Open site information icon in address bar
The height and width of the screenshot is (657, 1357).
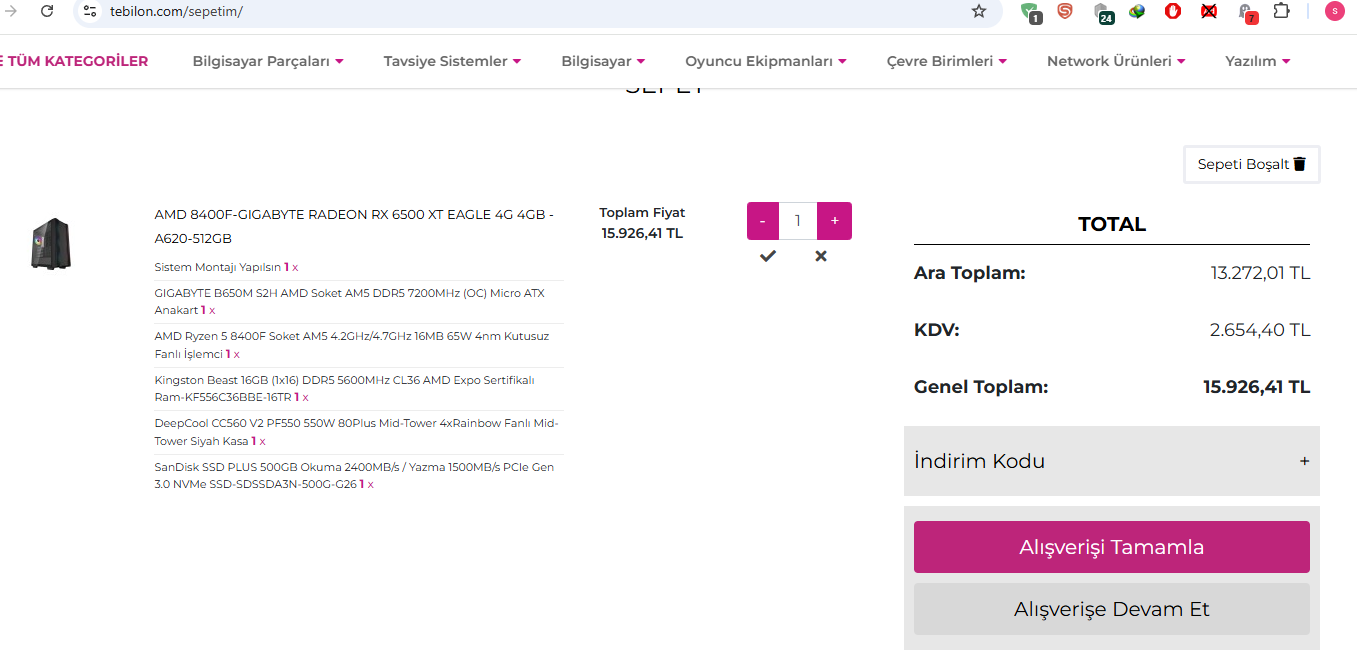click(x=90, y=11)
